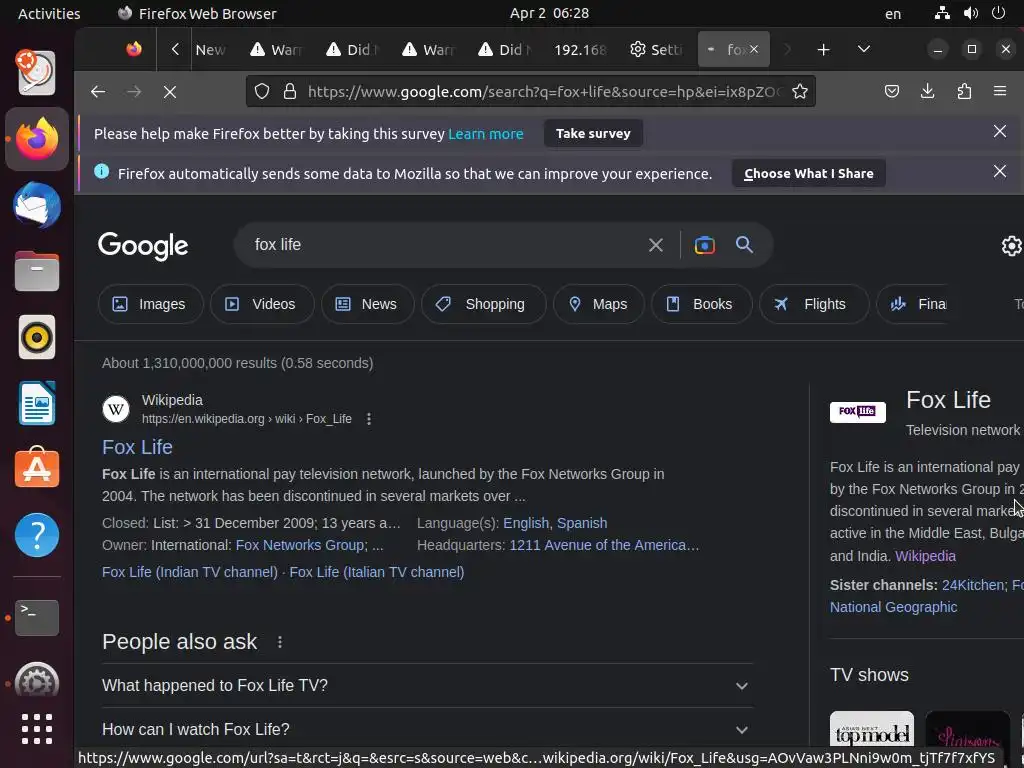Image resolution: width=1024 pixels, height=768 pixels.
Task: Clear the Google search box text
Action: point(656,245)
